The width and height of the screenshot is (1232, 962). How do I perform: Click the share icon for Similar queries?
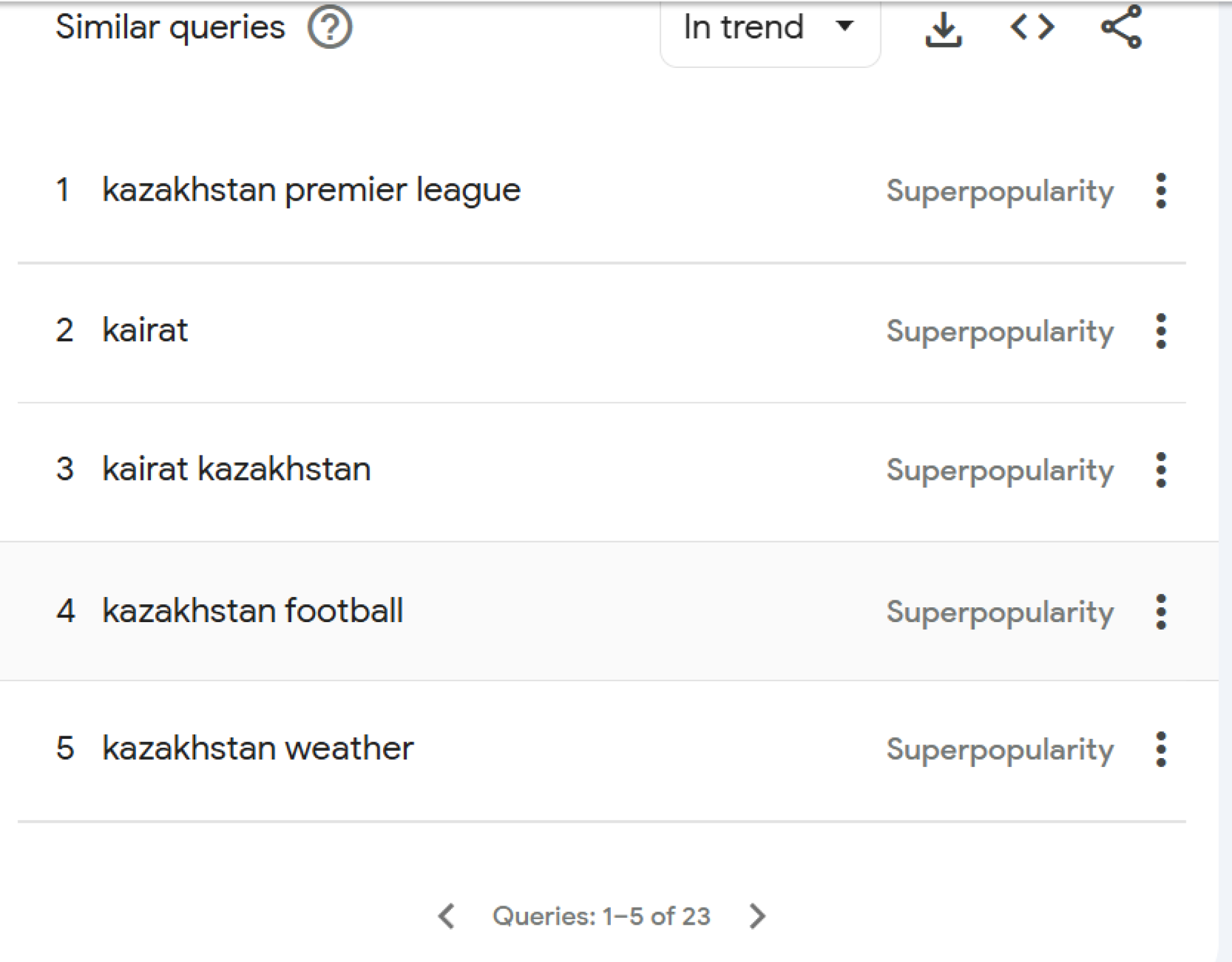[1121, 28]
